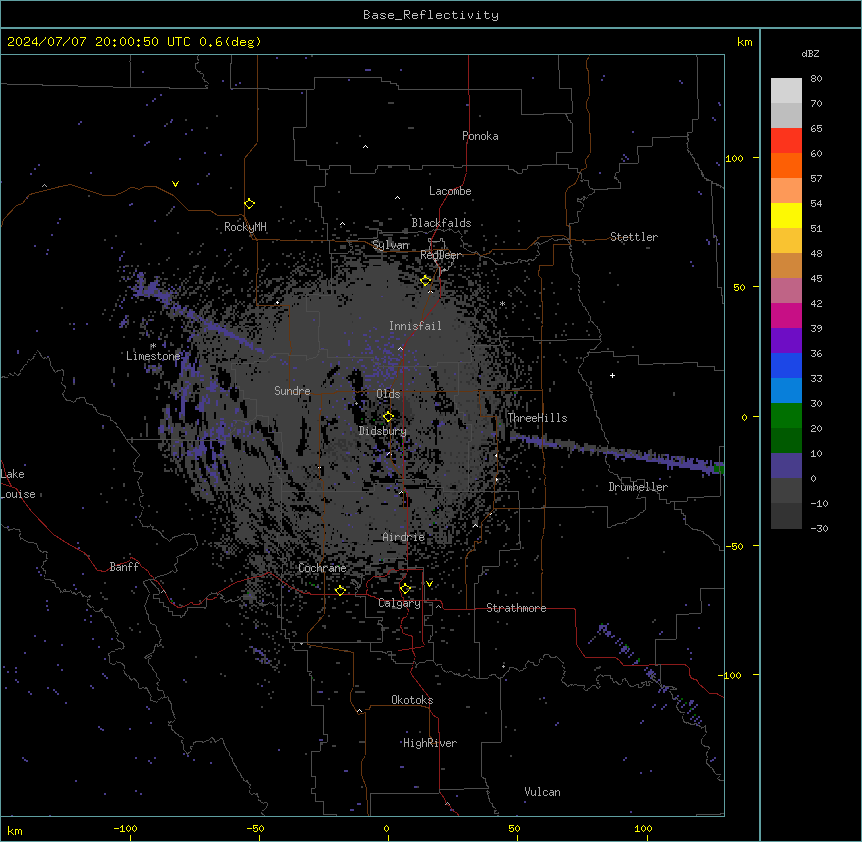Click the yellow radar marker between Olds and Didsbury
This screenshot has width=862, height=842.
tap(388, 417)
